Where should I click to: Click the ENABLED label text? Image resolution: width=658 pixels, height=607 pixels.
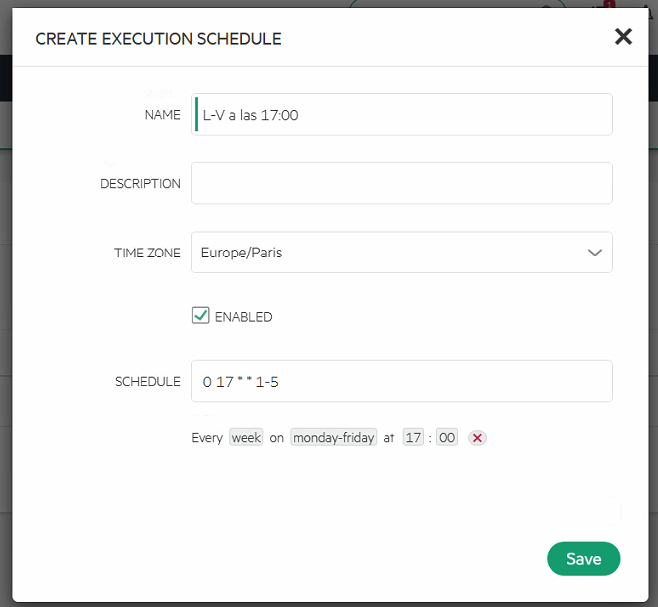(243, 317)
